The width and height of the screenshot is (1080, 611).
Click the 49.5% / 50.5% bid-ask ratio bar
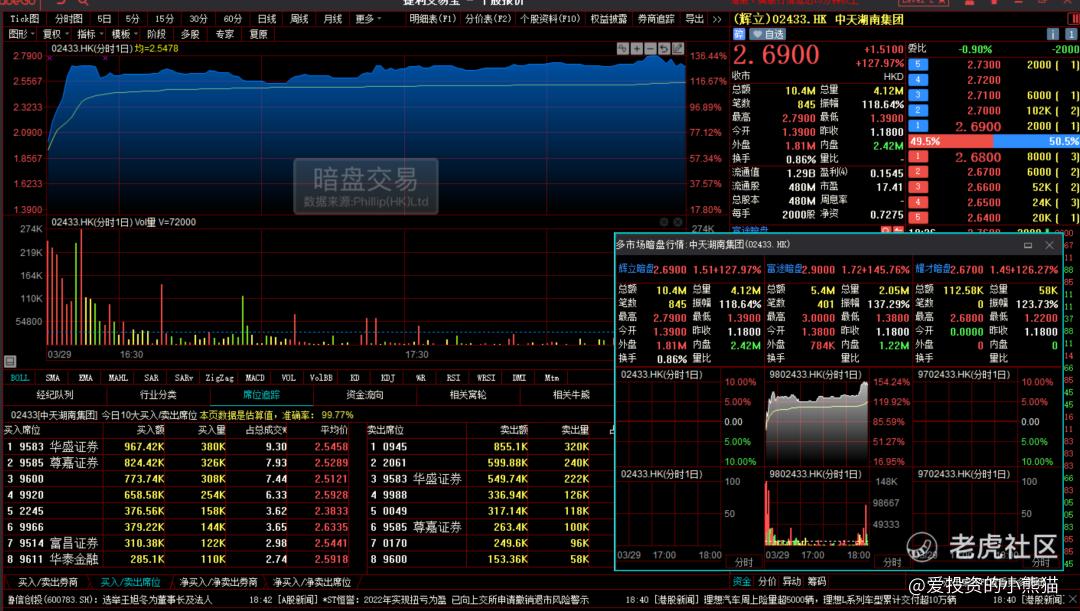994,141
